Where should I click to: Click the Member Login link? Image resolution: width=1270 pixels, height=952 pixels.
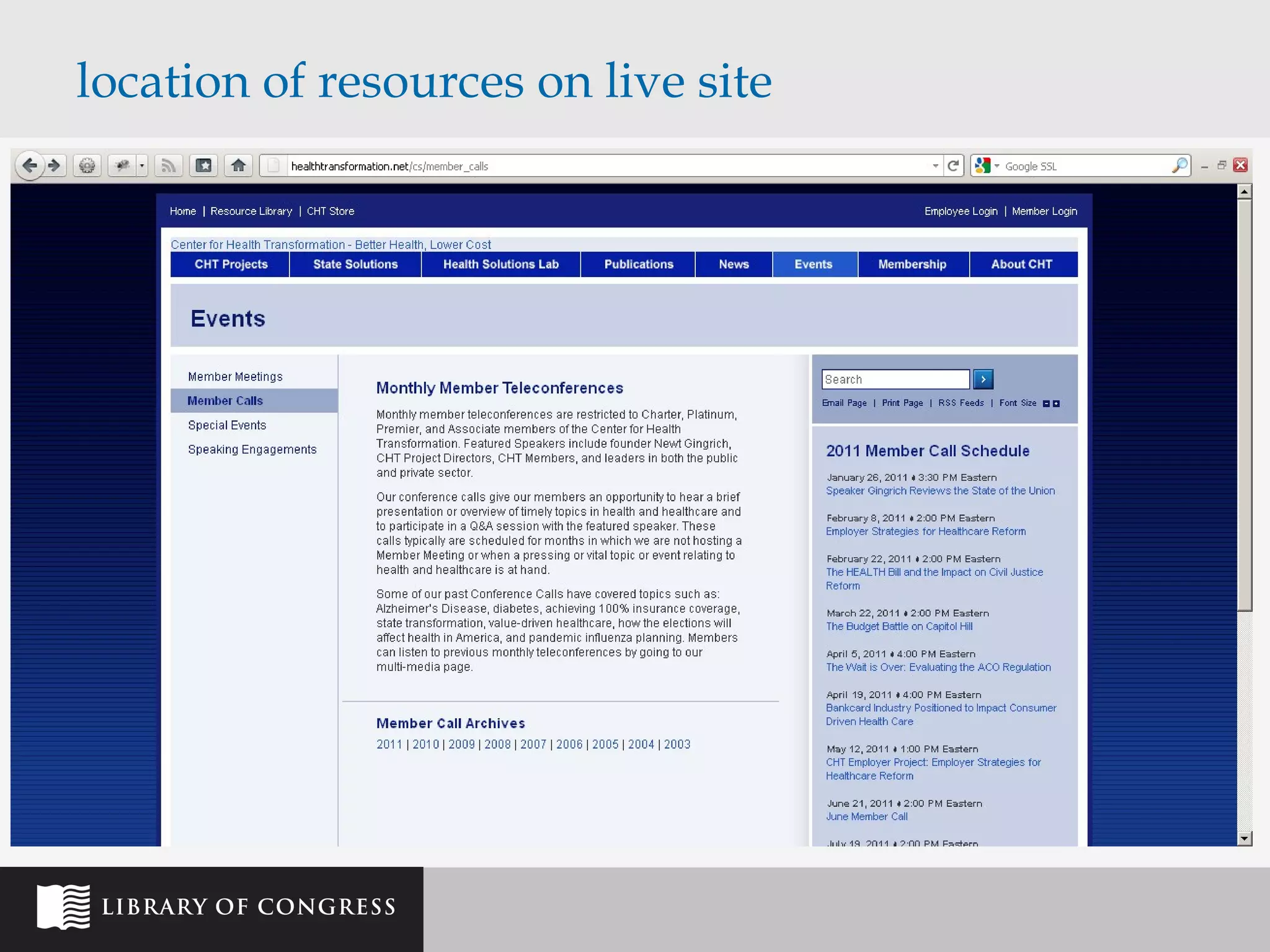(x=1044, y=211)
